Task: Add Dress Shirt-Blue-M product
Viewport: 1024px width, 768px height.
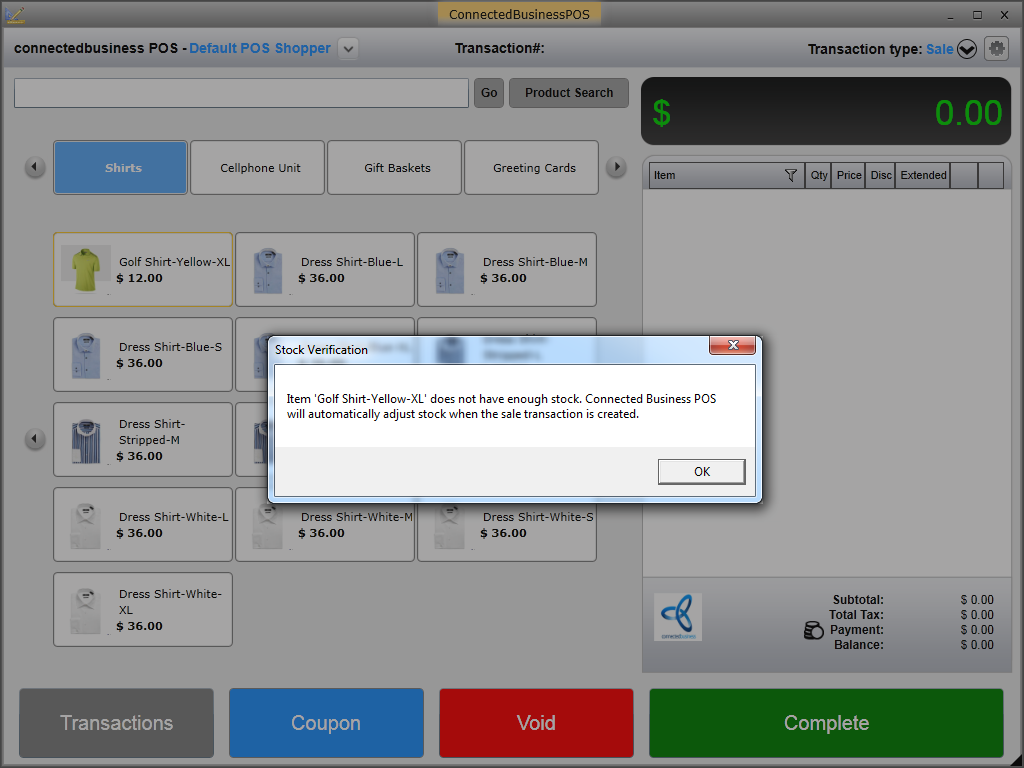Action: (x=507, y=269)
